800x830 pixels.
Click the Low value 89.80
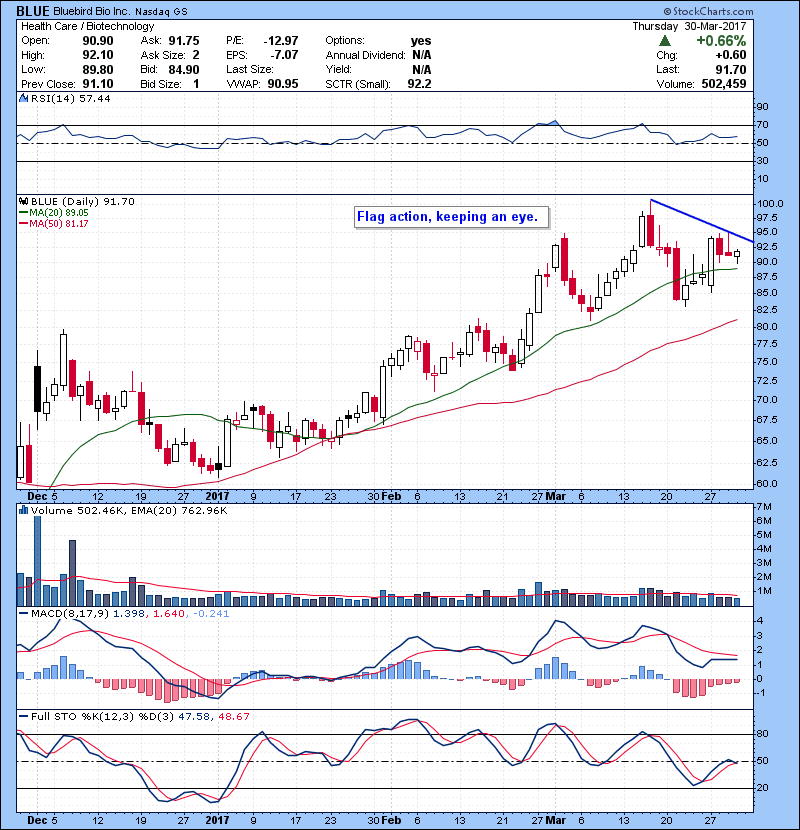(x=98, y=69)
